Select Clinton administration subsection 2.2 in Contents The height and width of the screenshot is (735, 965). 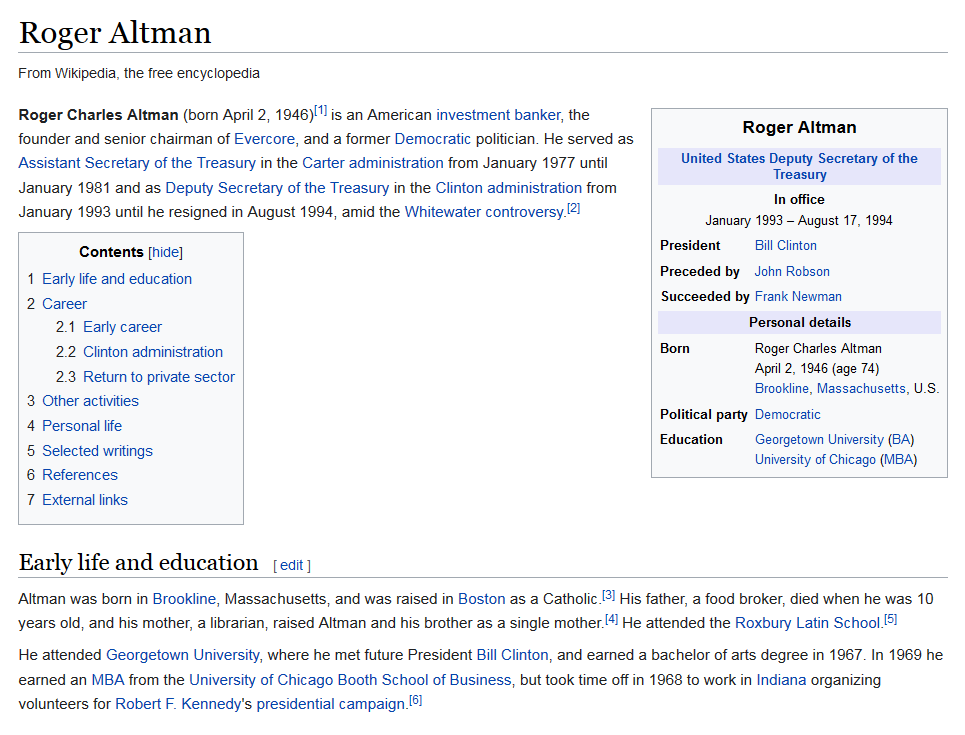(153, 351)
